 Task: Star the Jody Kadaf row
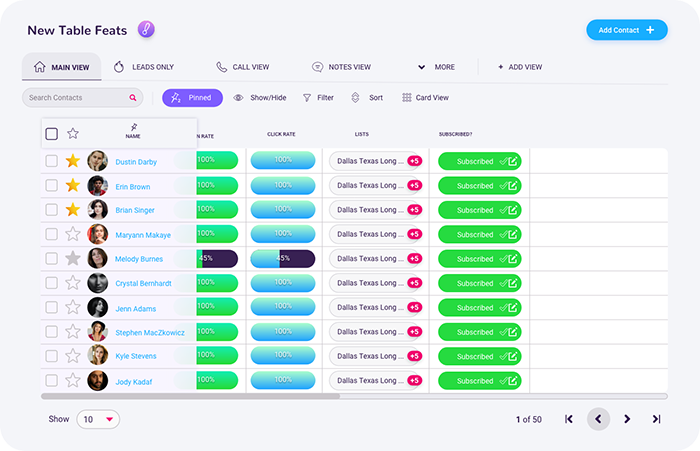(73, 380)
